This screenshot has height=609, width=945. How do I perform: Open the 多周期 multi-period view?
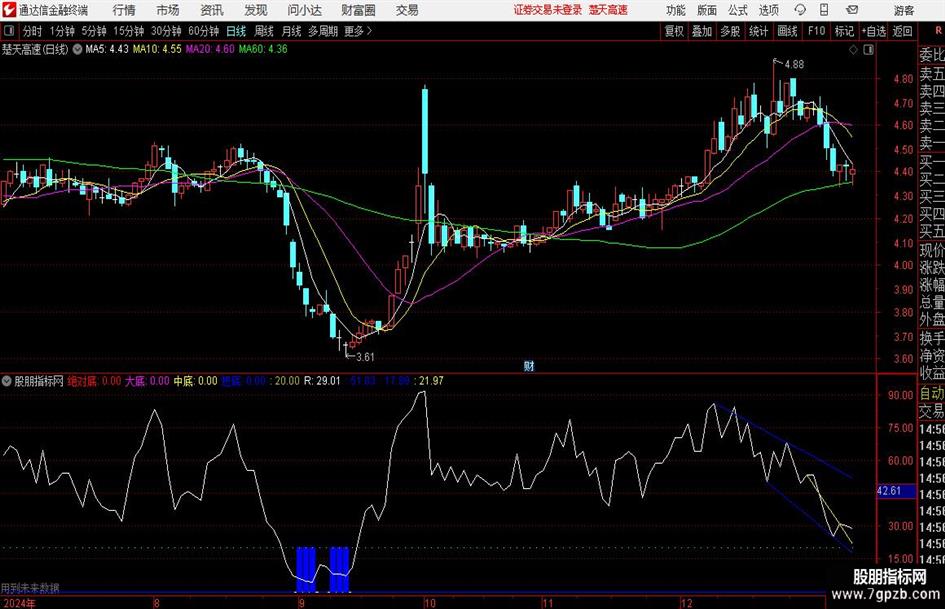322,31
